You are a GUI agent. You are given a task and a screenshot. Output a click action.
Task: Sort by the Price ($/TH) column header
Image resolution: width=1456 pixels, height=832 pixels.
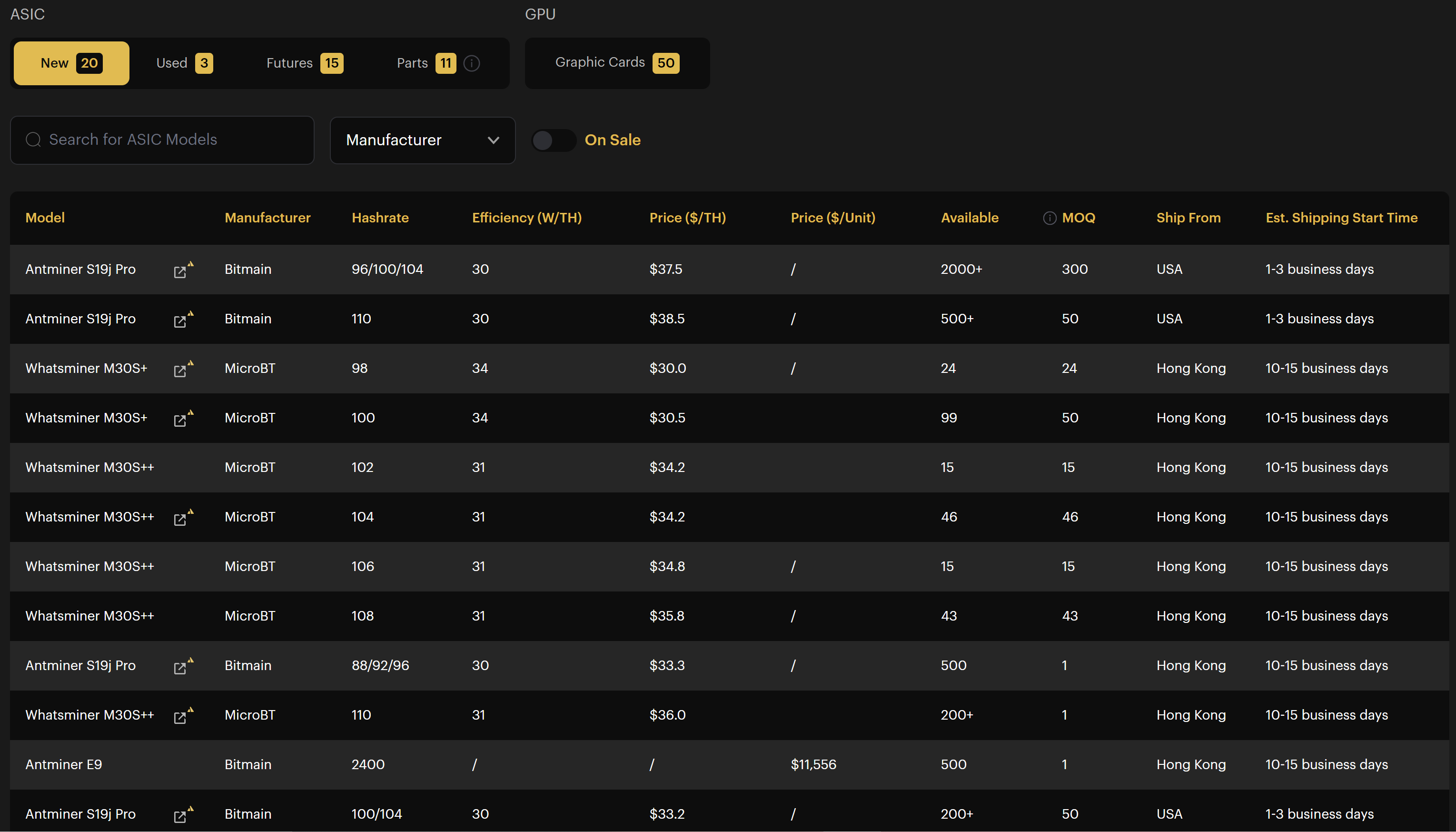click(x=687, y=218)
